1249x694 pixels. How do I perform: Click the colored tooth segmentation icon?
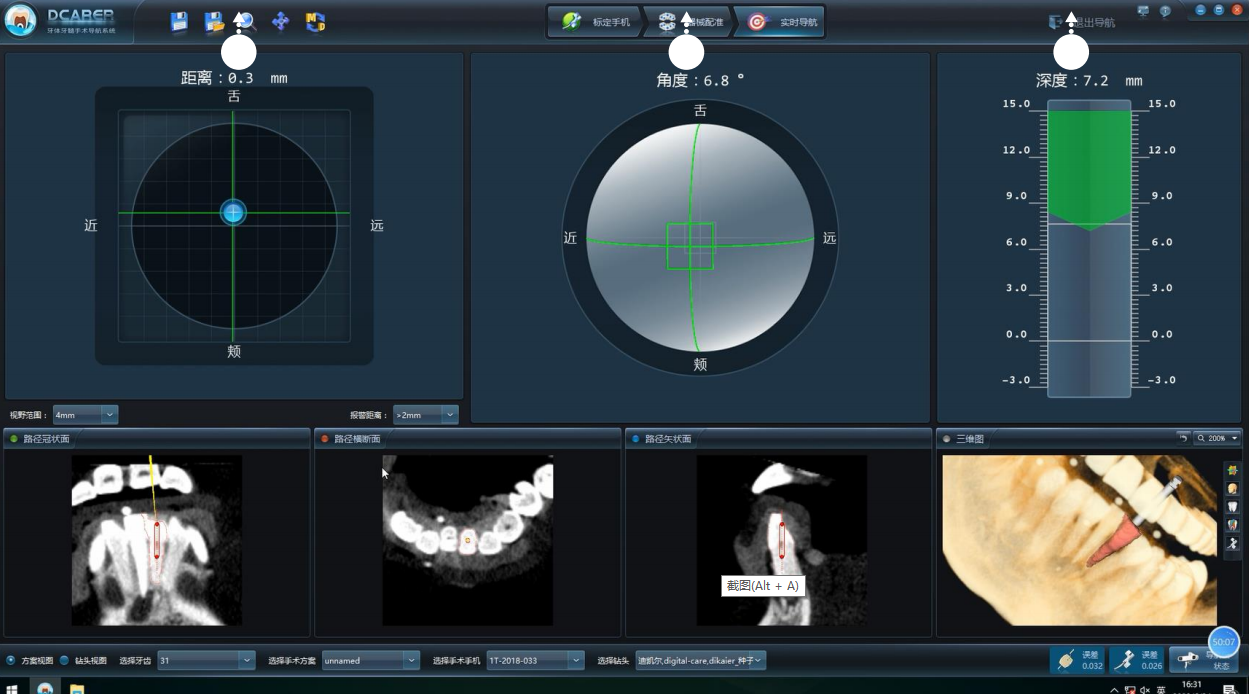click(x=1232, y=525)
